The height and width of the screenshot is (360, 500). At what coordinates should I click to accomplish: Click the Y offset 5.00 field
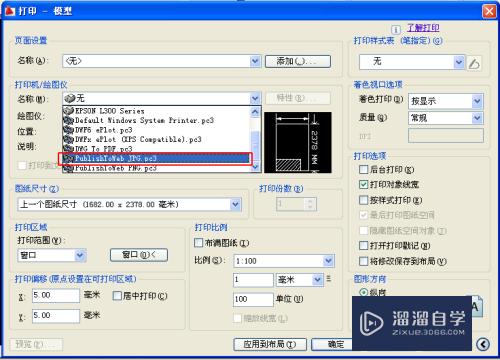click(x=56, y=315)
